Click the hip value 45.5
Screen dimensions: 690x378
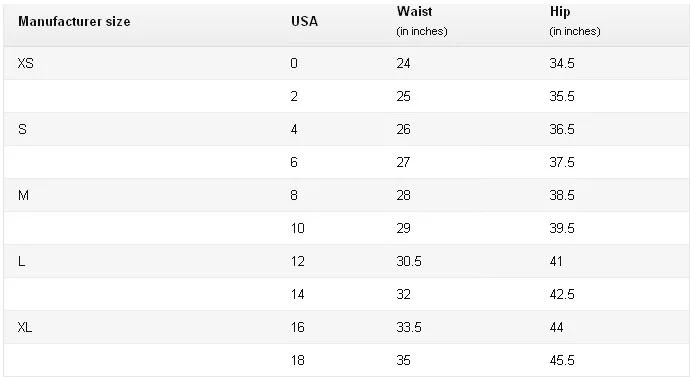click(562, 360)
